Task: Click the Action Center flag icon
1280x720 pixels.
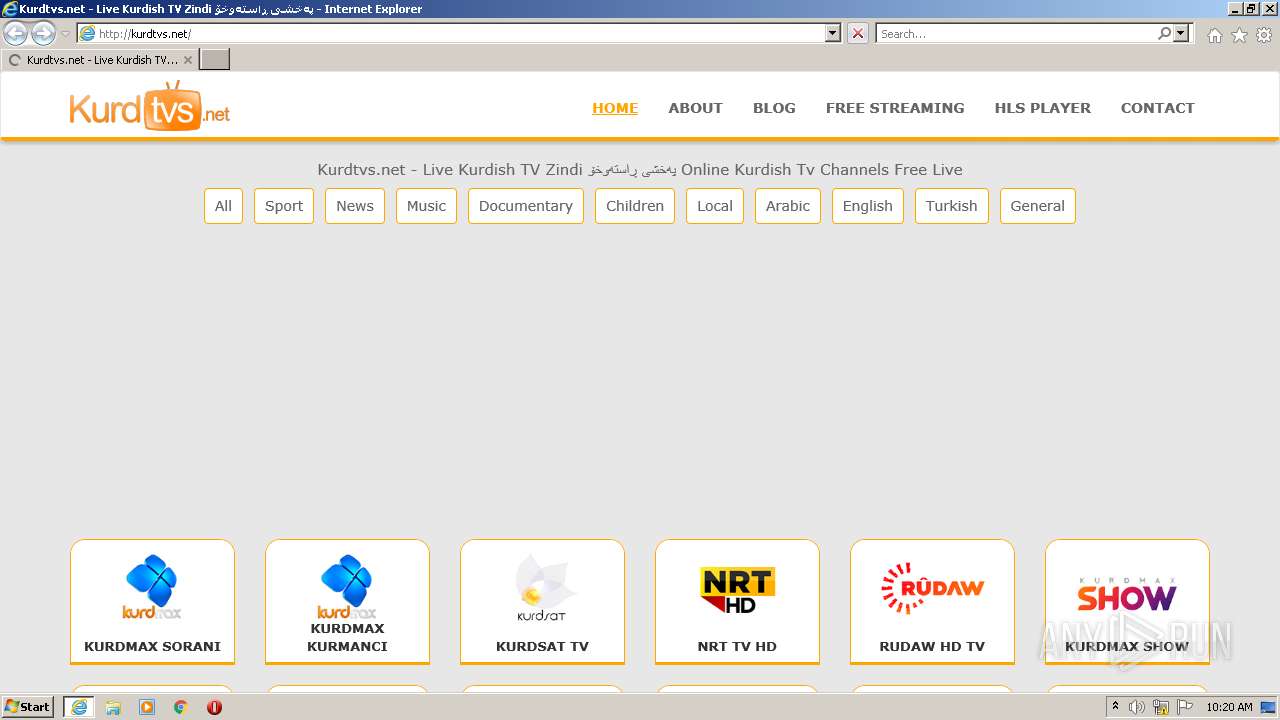Action: [x=1185, y=707]
